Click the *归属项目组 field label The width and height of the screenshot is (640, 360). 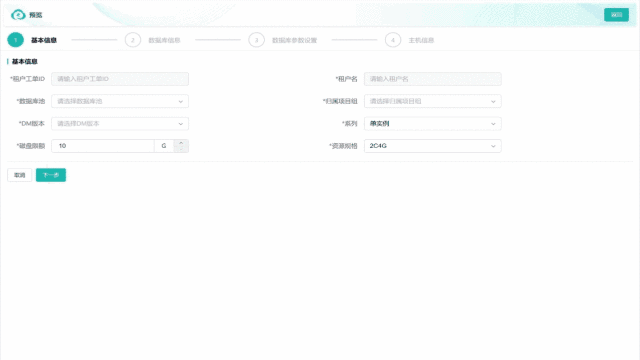[340, 101]
